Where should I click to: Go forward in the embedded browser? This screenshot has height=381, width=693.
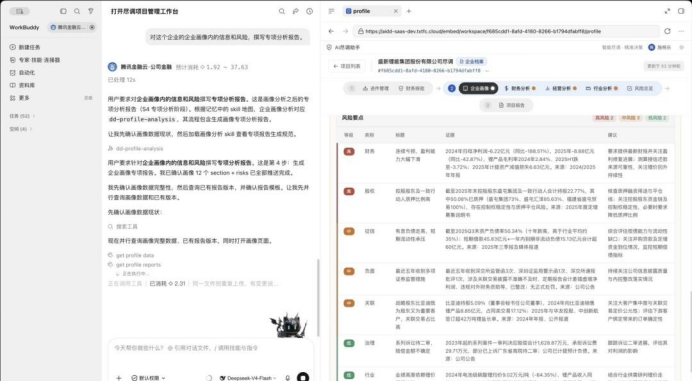345,31
